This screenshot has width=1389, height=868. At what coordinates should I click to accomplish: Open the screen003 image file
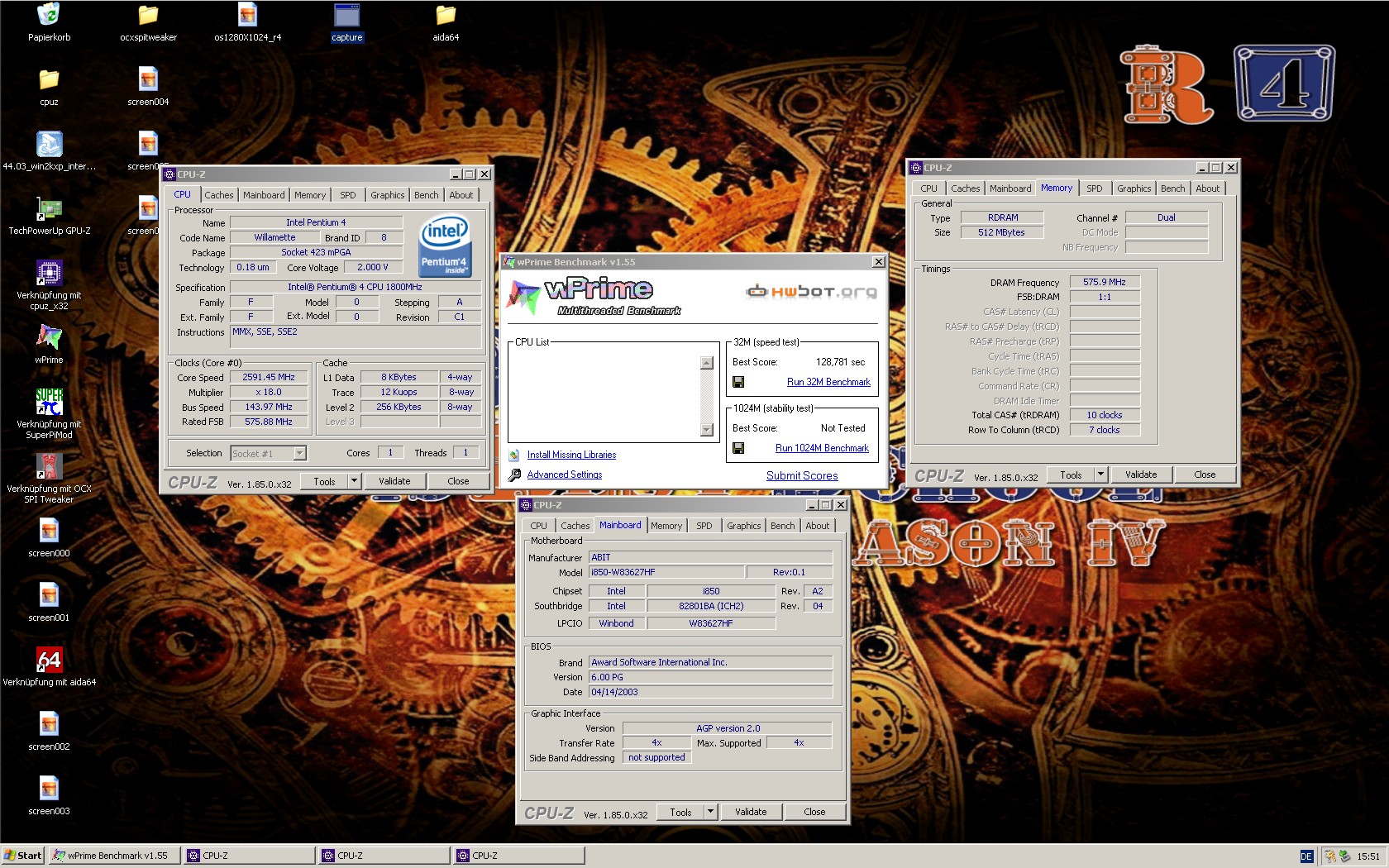[49, 789]
